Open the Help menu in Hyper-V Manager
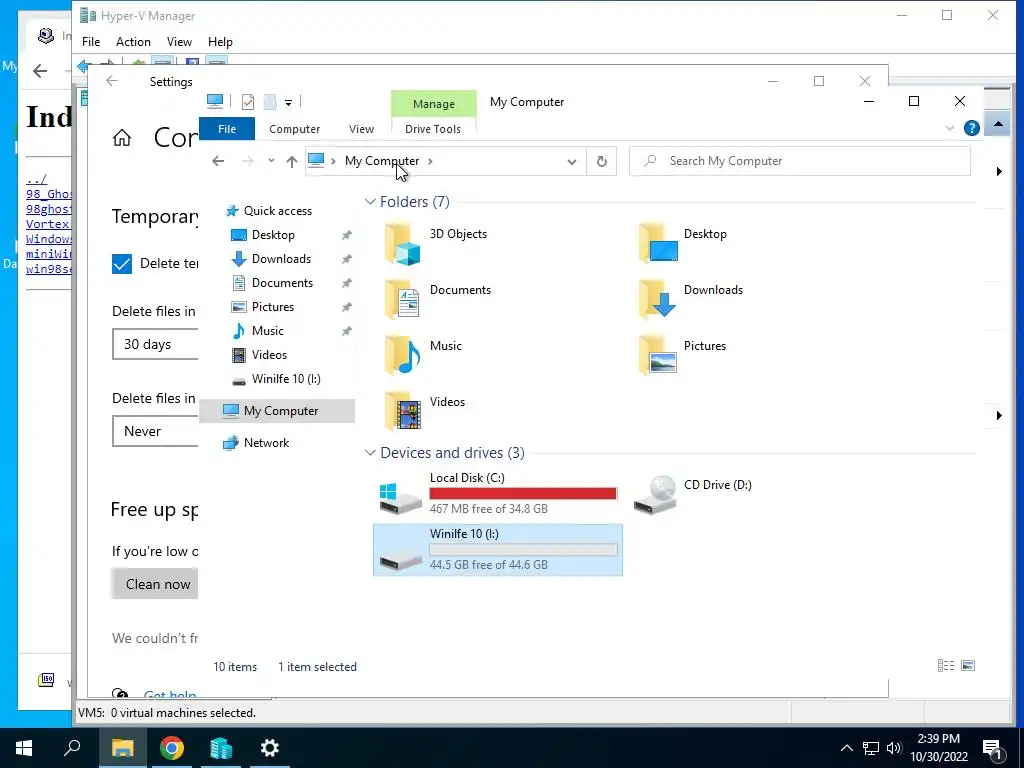The width and height of the screenshot is (1024, 768). tap(220, 42)
